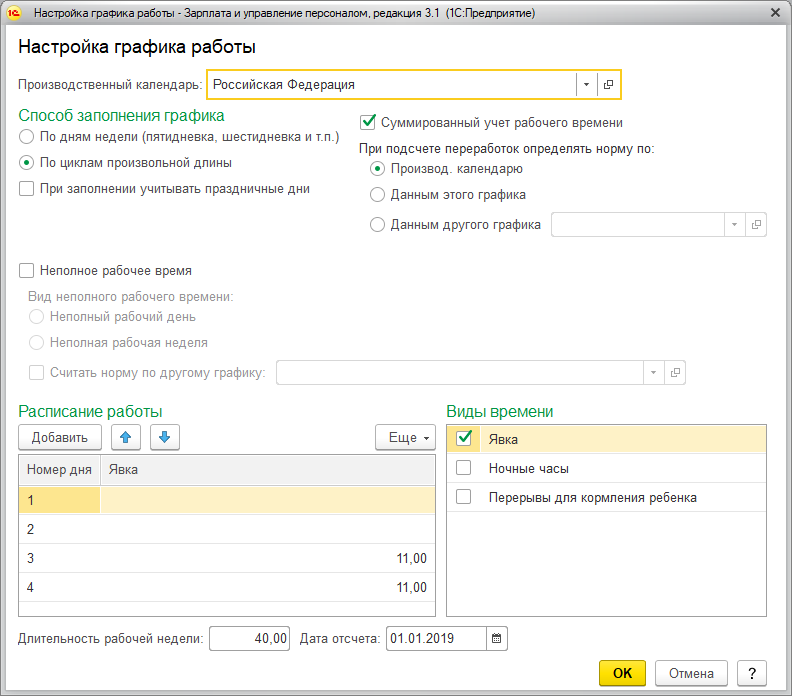Click the Длительность рабочей недели field
The image size is (792, 696).
point(250,638)
